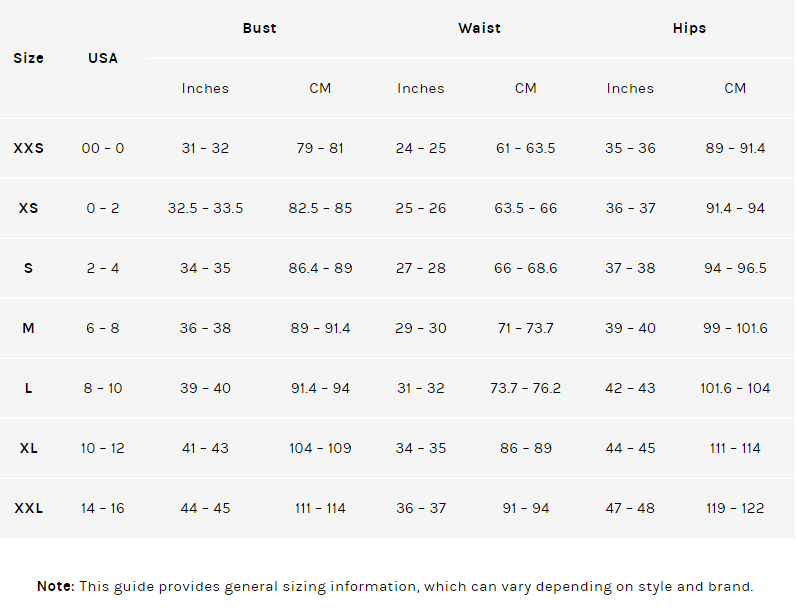Click the L size row label

(x=28, y=388)
